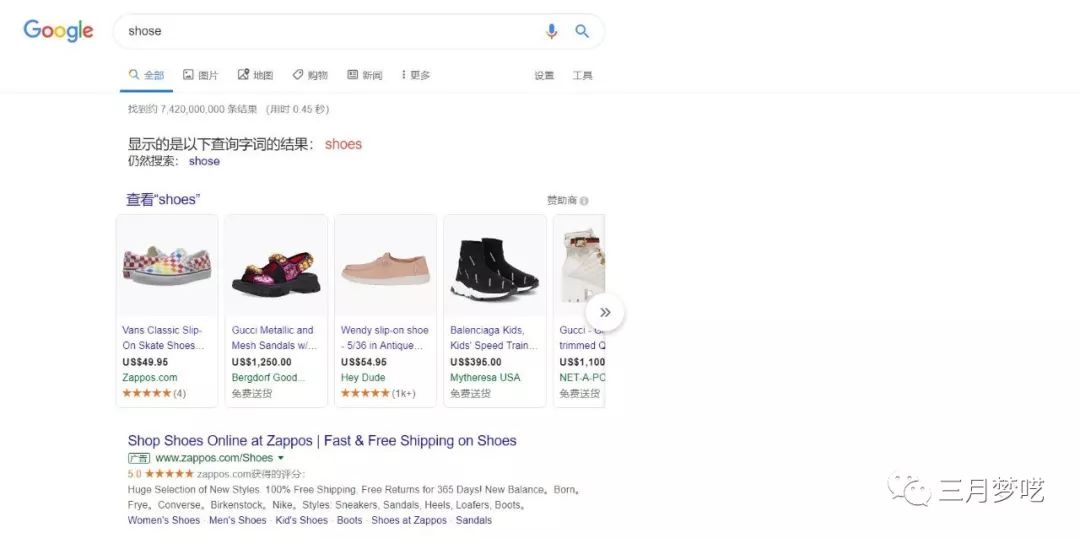
Task: Click the corrected "shoes" suggestion link
Action: click(343, 144)
